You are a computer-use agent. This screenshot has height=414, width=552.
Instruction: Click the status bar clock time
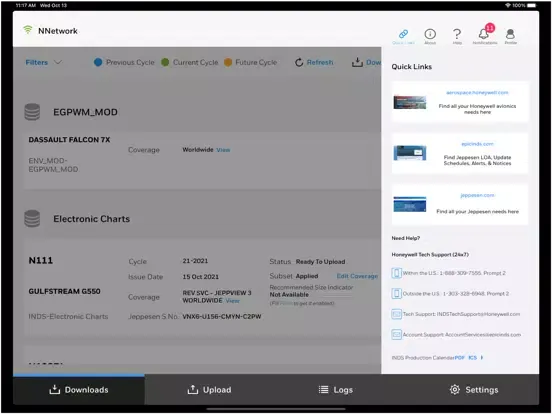[x=26, y=5]
